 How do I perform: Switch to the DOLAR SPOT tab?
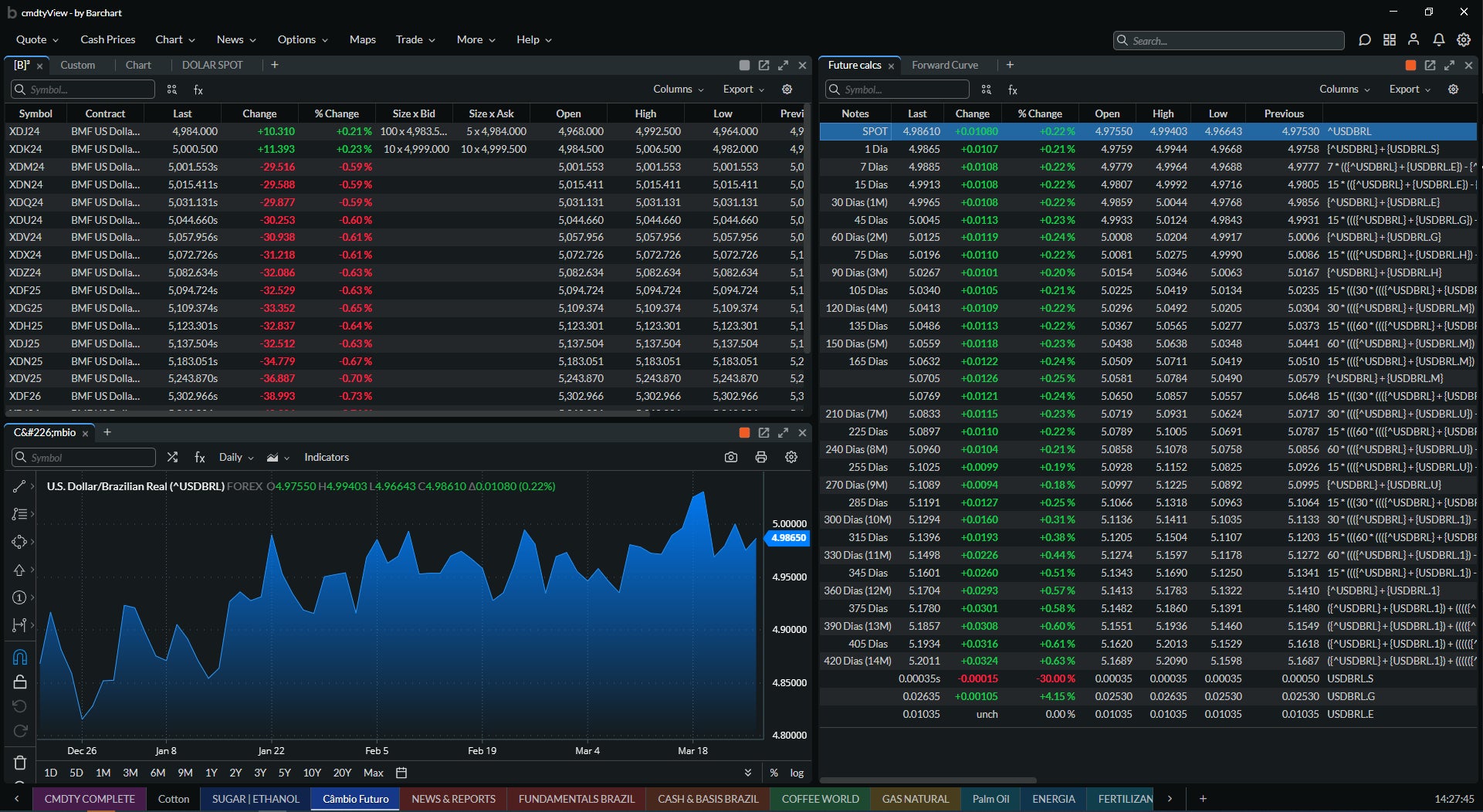pos(212,66)
